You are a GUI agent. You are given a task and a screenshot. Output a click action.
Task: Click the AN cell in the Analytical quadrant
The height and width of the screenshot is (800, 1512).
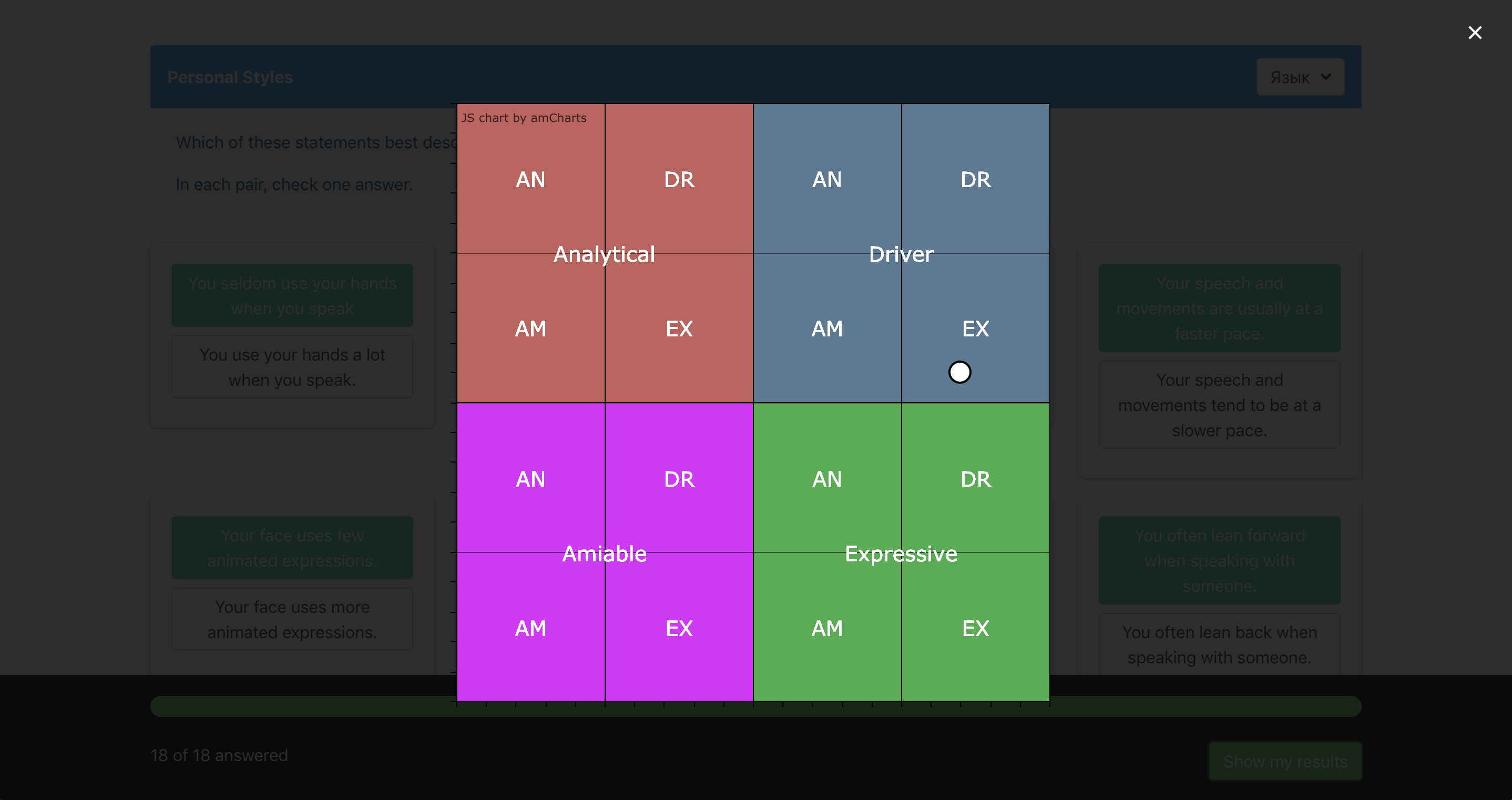point(530,180)
